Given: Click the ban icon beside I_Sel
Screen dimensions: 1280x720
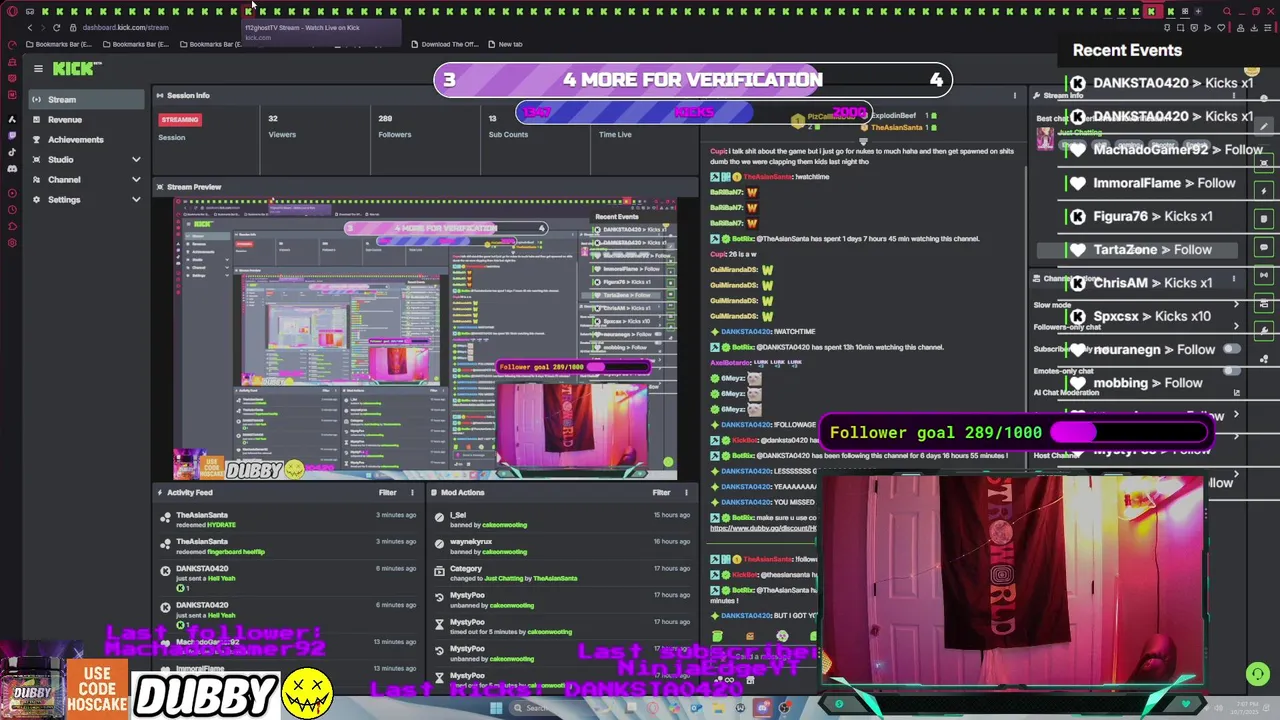Looking at the screenshot, I should pyautogui.click(x=439, y=517).
